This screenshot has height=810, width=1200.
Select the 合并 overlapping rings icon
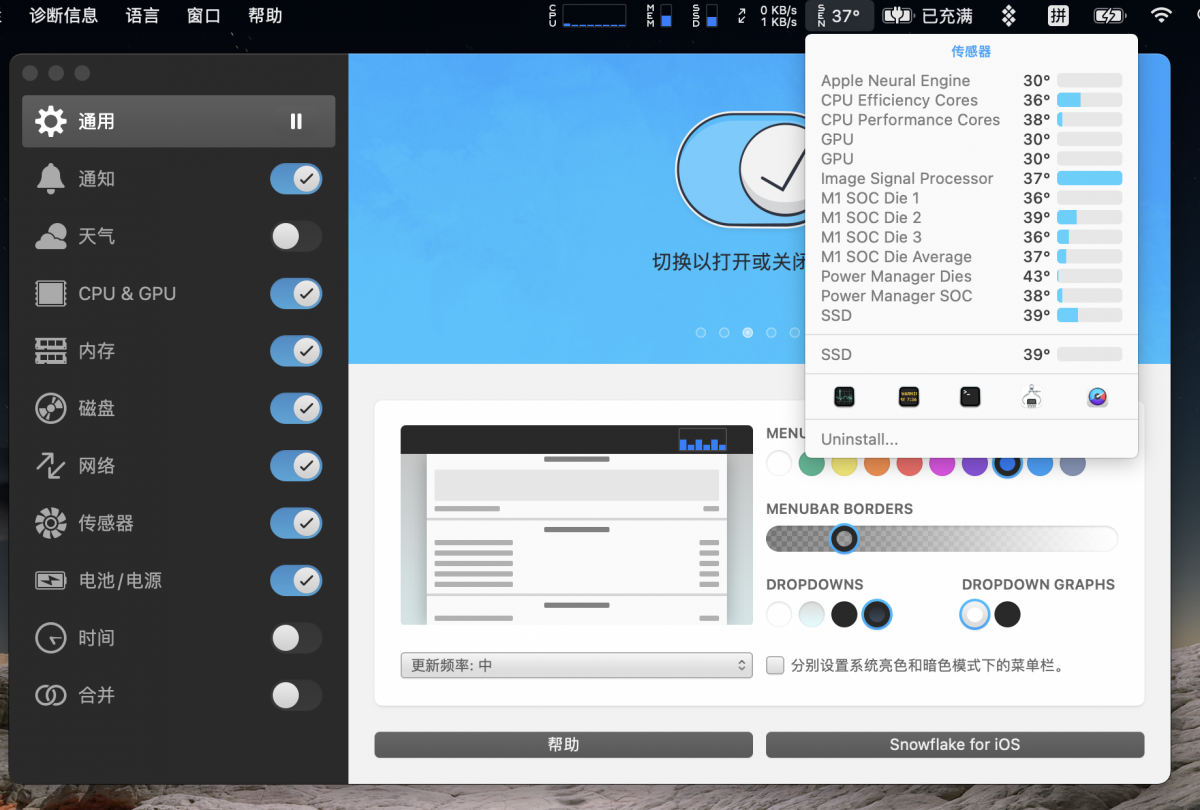[51, 695]
